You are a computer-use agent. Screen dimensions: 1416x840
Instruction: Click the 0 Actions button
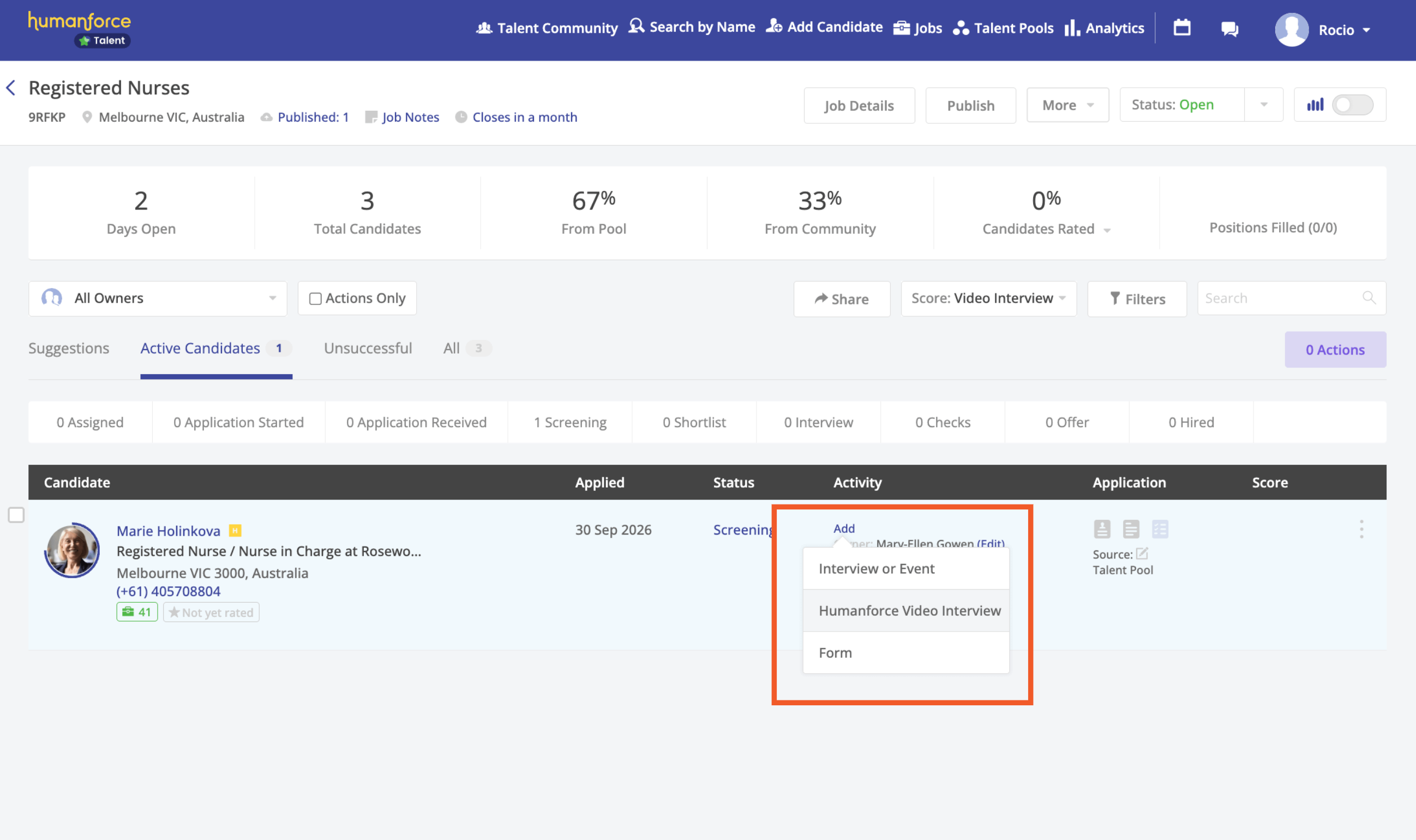click(x=1335, y=350)
